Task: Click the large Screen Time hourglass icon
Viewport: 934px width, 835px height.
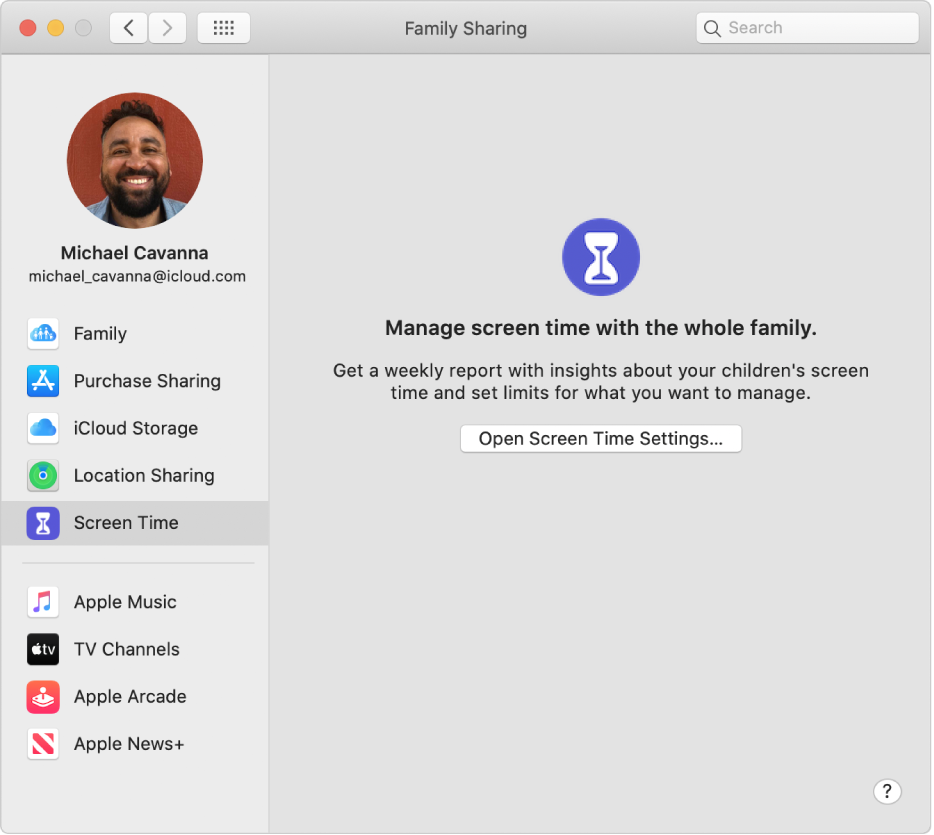Action: pos(601,257)
